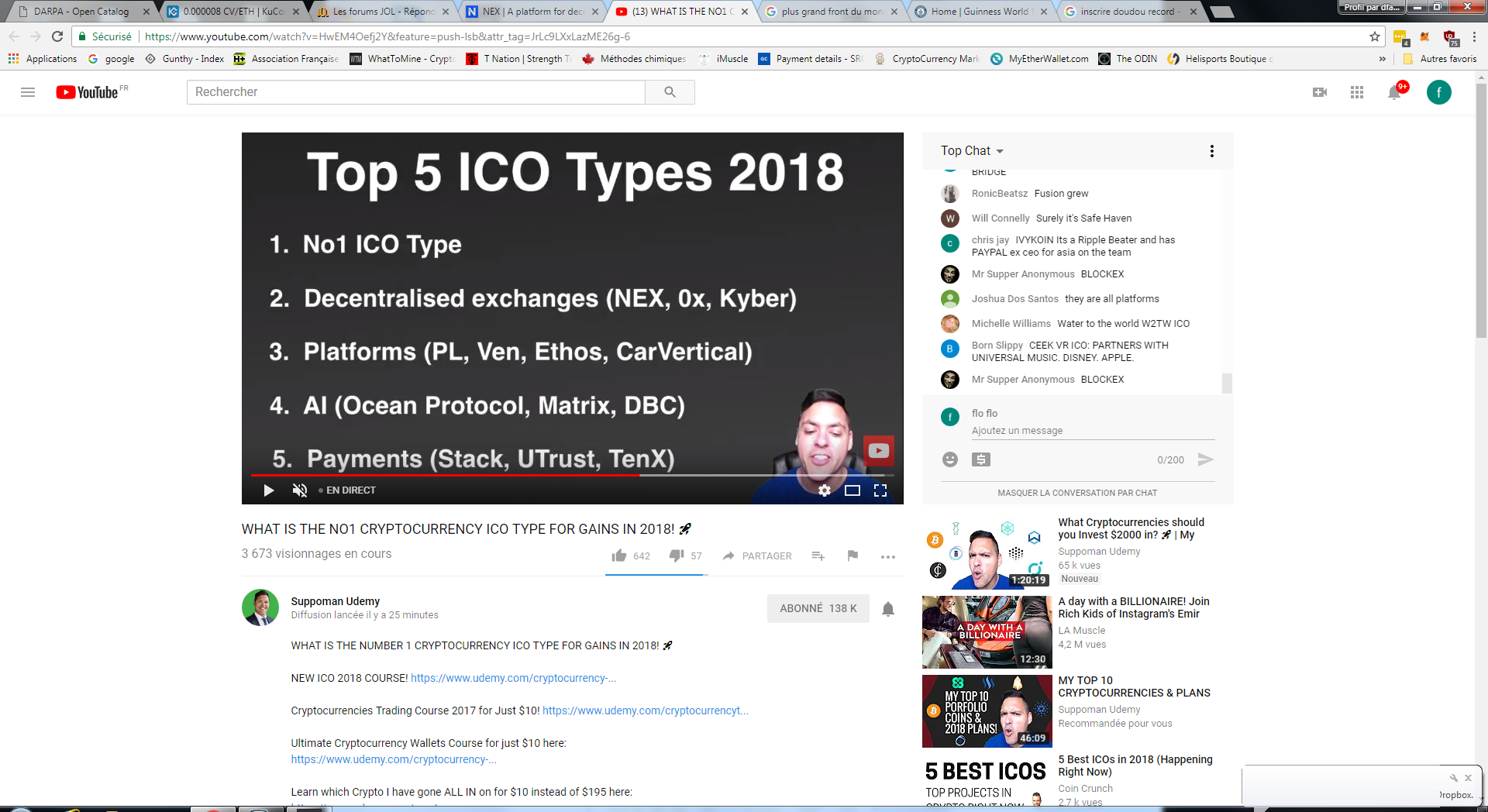Play the live video
This screenshot has width=1488, height=812.
pyautogui.click(x=268, y=490)
